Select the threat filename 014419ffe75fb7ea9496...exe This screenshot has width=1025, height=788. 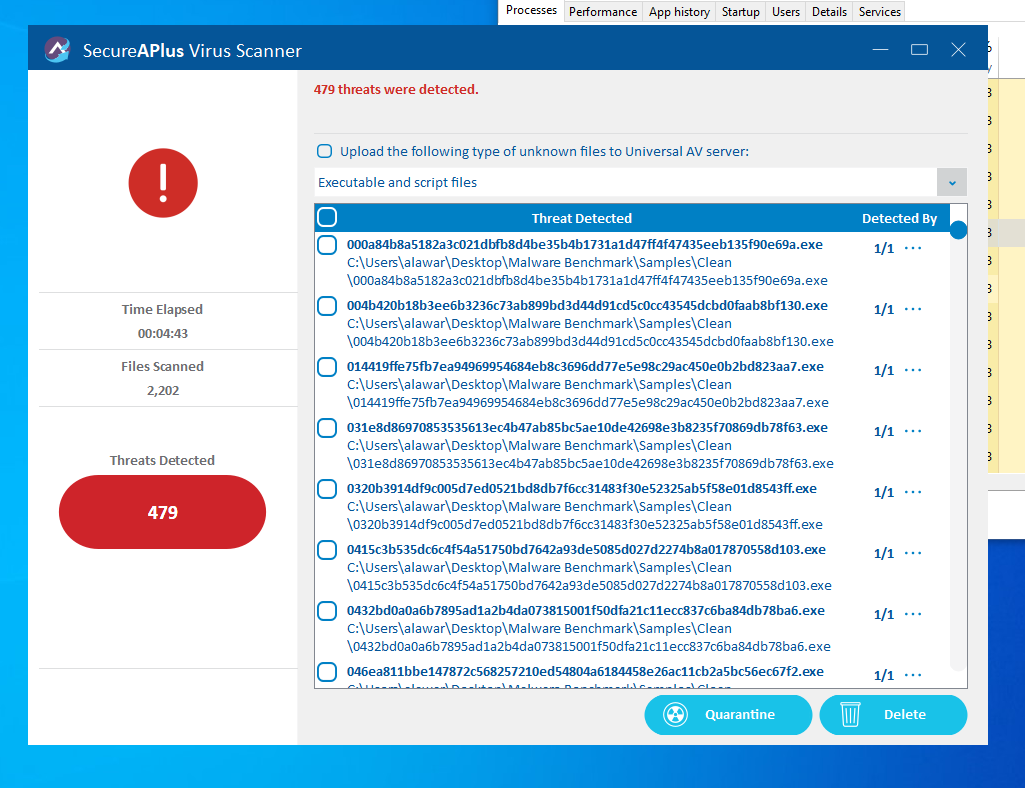pyautogui.click(x=585, y=367)
